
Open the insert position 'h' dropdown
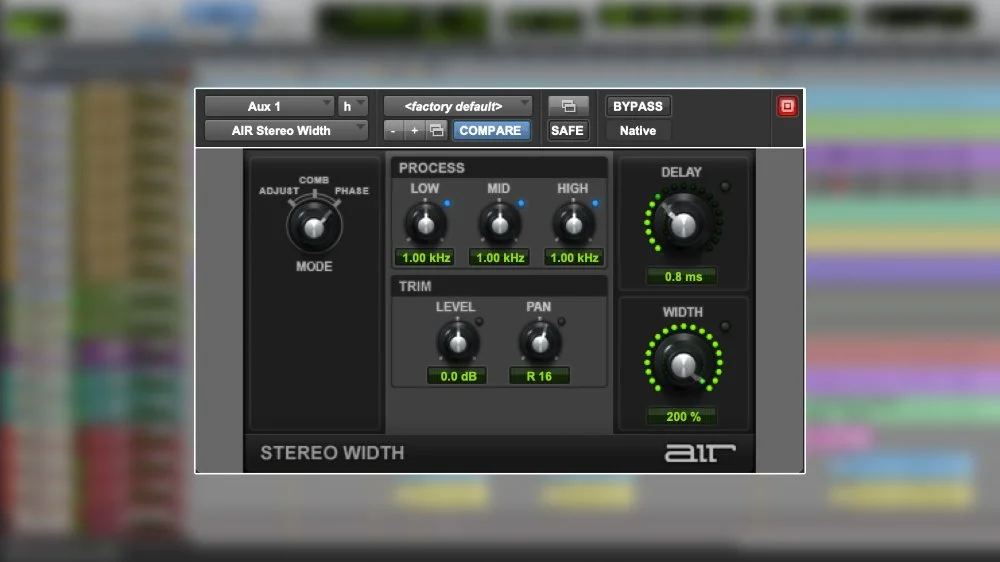[x=353, y=106]
